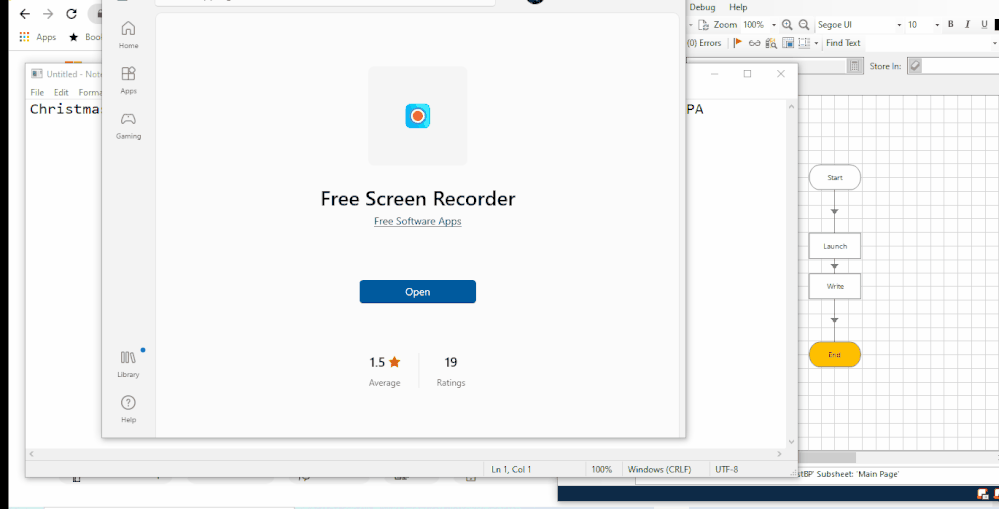Open the Debug menu in Blue Prism
The image size is (999, 509).
[x=703, y=8]
